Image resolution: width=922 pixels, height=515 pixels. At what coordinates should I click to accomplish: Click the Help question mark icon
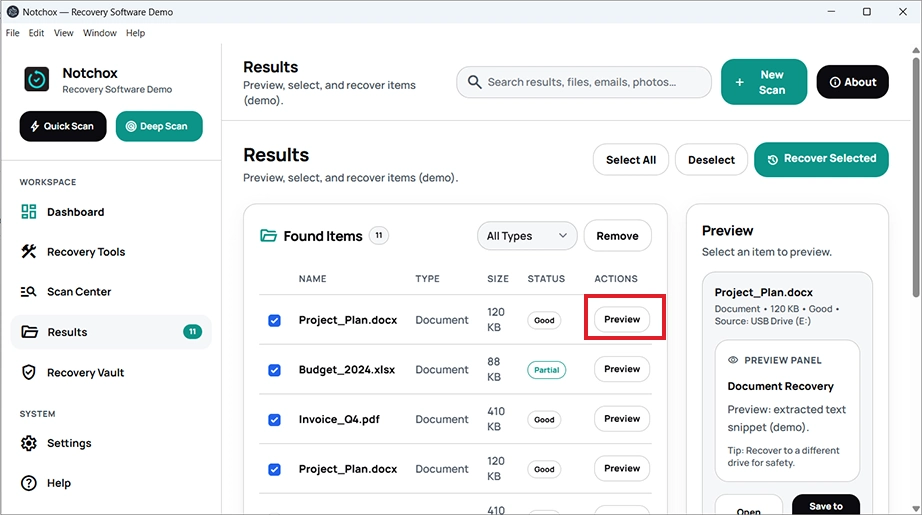pos(29,483)
